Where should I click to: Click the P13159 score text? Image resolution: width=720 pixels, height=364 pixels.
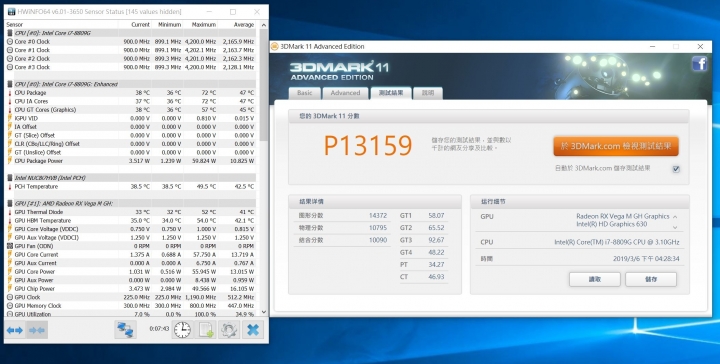[x=368, y=146]
